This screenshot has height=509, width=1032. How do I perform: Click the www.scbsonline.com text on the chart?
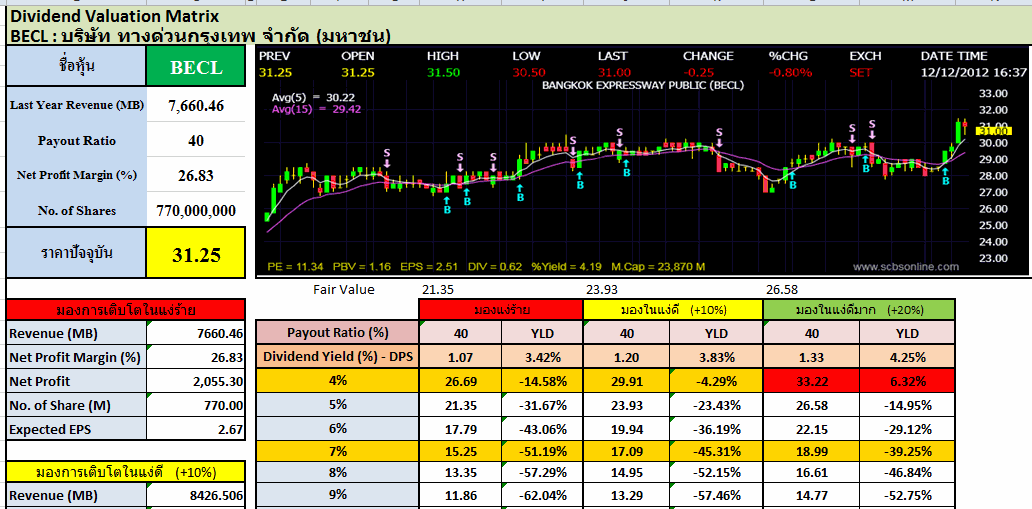906,267
